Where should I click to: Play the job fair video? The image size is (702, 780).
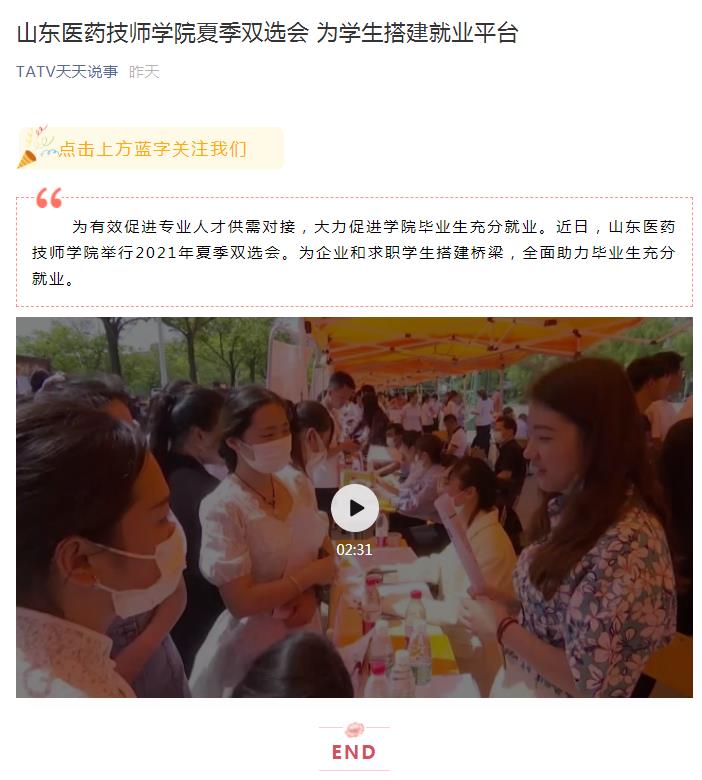[355, 508]
